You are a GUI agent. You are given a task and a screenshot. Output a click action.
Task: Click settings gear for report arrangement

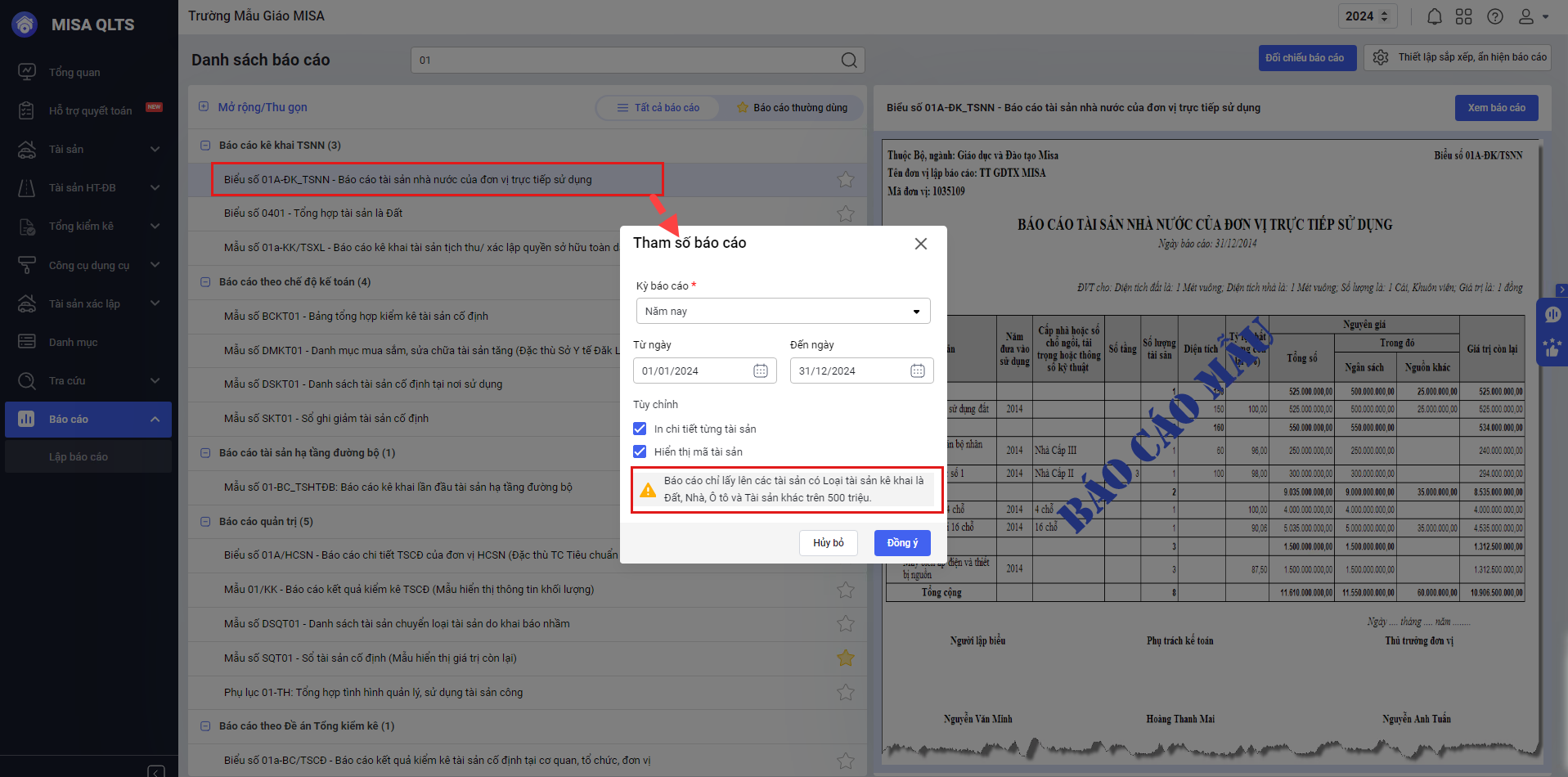1381,57
